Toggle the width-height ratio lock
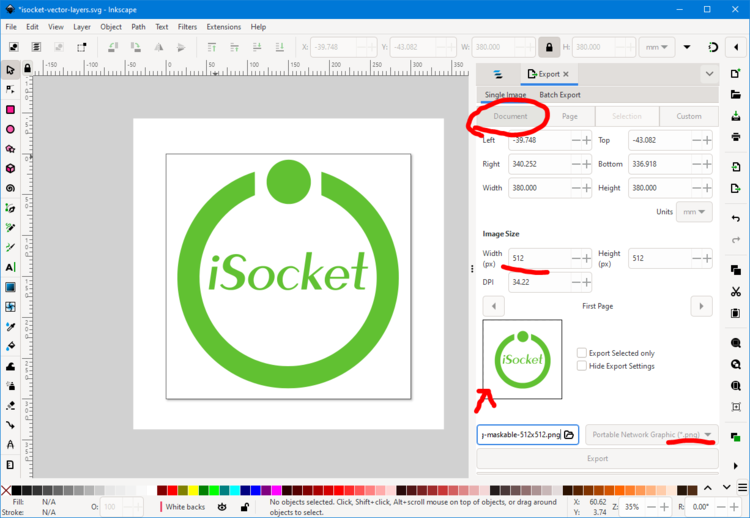The height and width of the screenshot is (518, 750). coord(549,47)
